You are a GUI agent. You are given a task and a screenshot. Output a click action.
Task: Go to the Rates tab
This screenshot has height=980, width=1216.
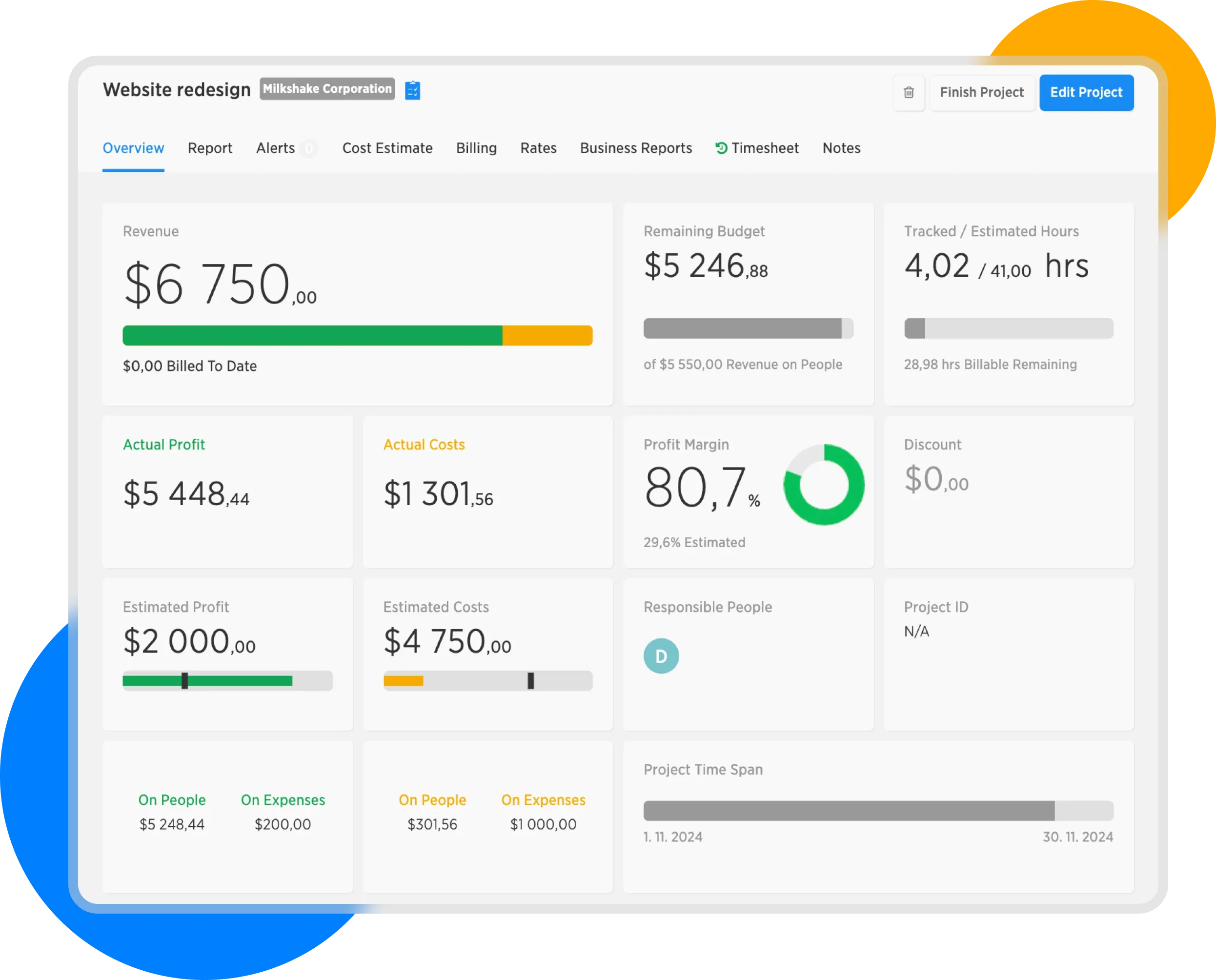[538, 148]
